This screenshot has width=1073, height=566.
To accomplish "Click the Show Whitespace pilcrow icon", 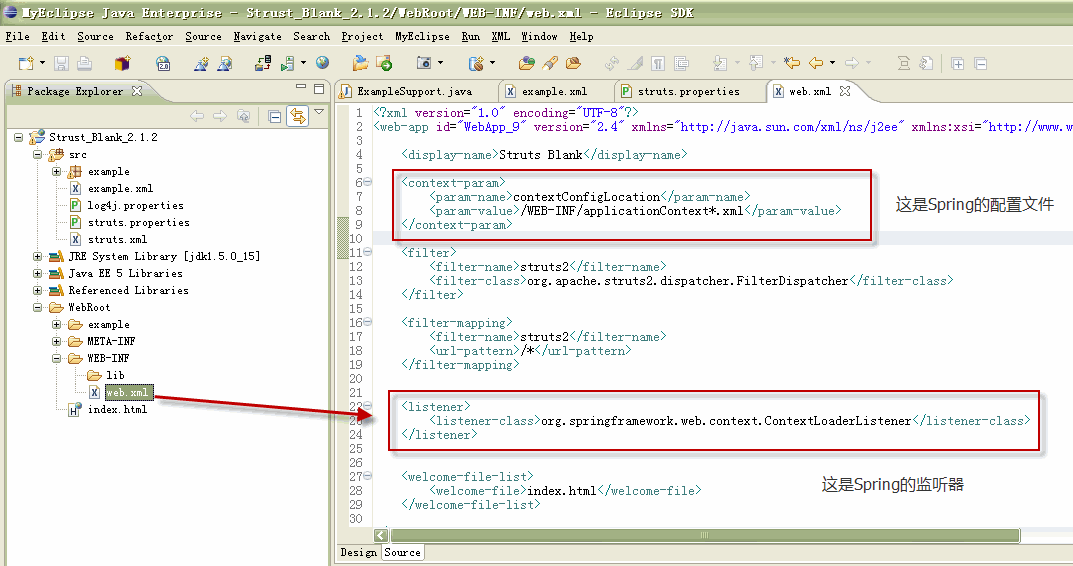I will click(x=658, y=64).
